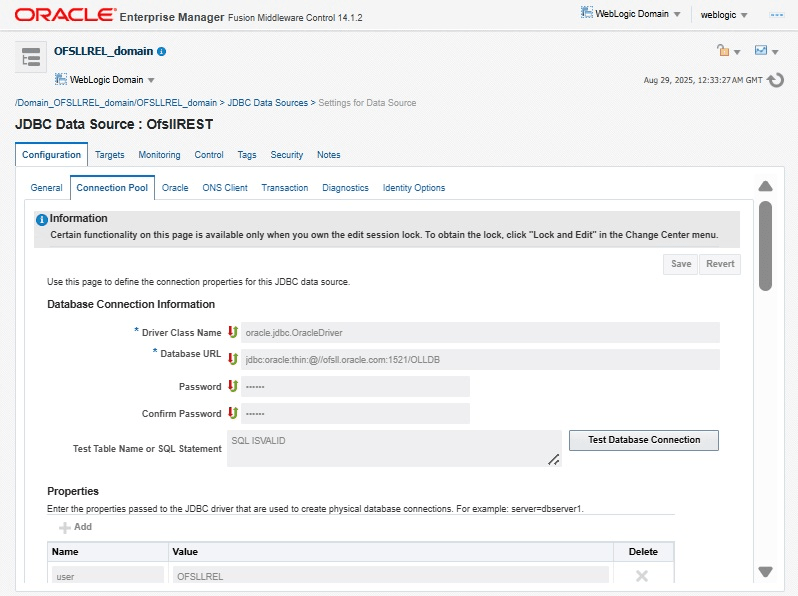This screenshot has height=596, width=798.
Task: Open the navigation tree menu icon
Action: [x=31, y=56]
